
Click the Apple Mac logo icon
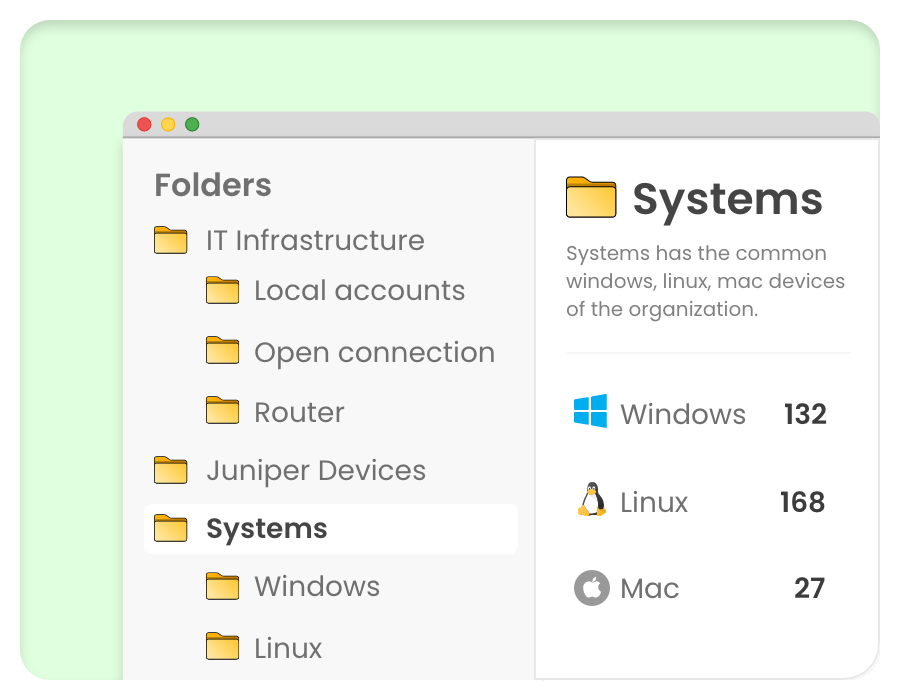click(591, 588)
